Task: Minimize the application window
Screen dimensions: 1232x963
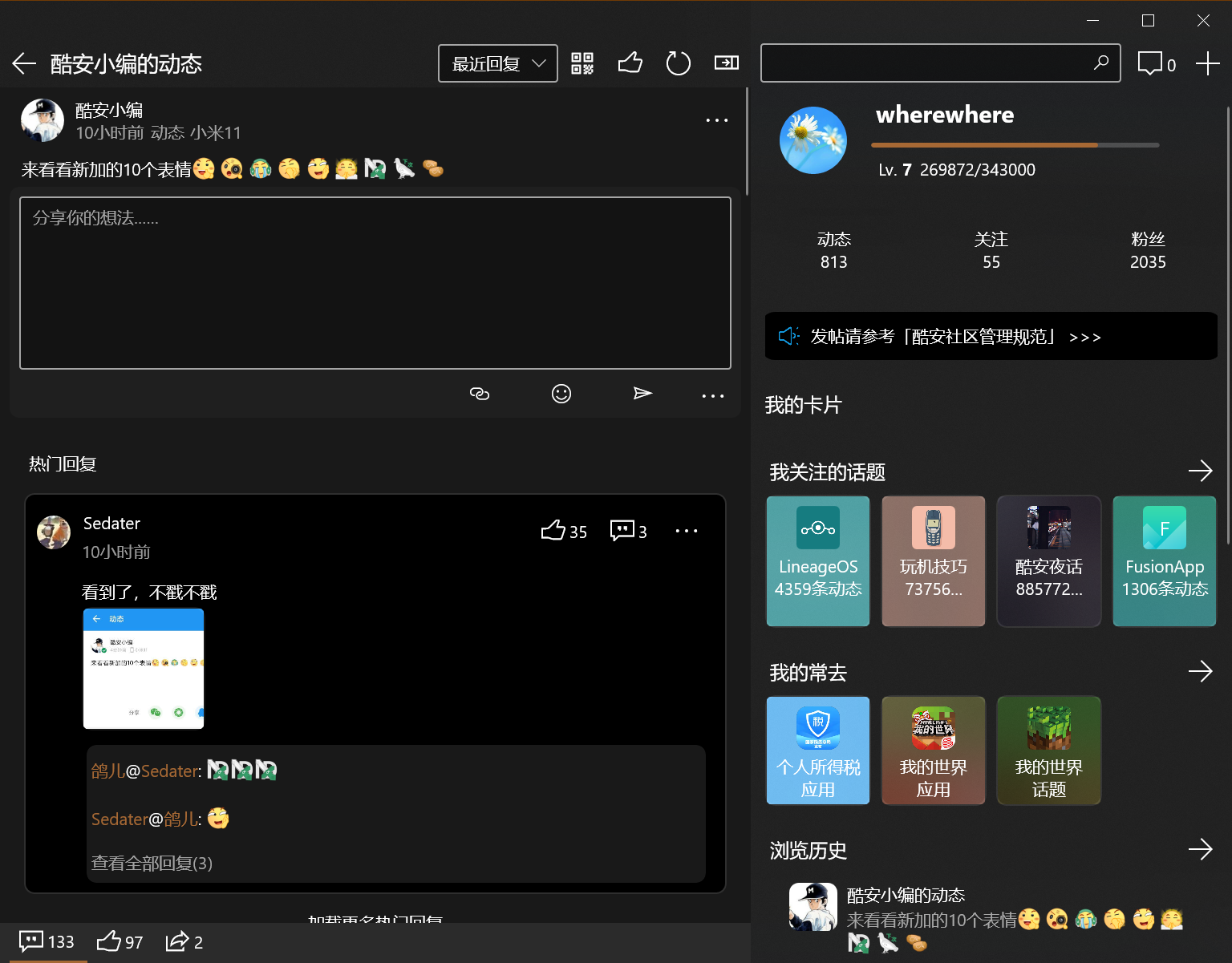Action: 1092,21
